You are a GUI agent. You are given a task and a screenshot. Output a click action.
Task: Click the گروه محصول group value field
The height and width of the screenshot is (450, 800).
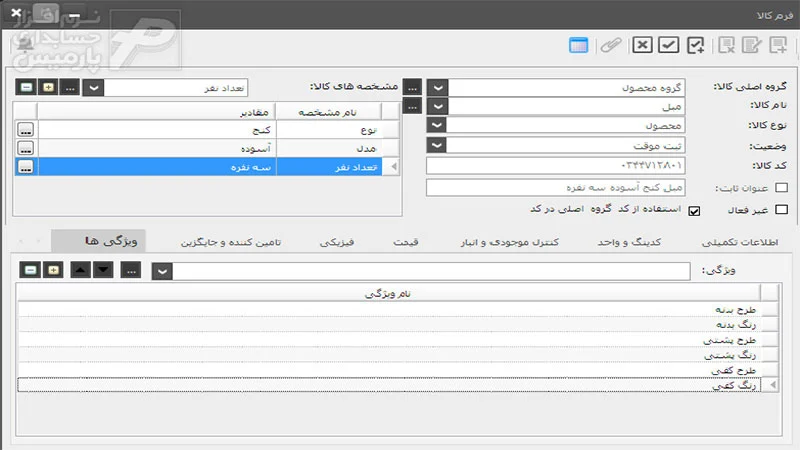(x=566, y=88)
